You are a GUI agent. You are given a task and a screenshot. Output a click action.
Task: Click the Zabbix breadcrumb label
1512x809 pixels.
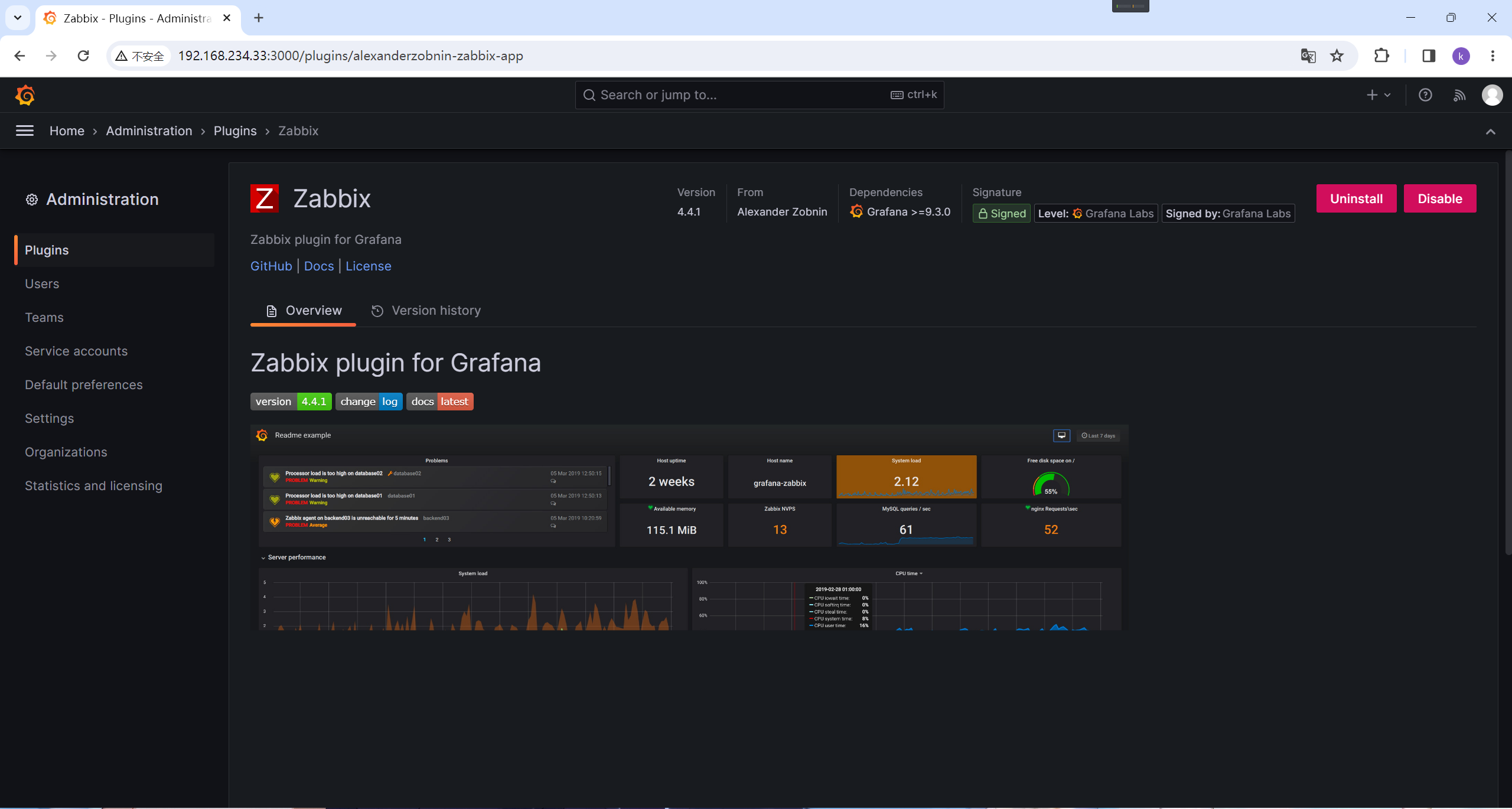[298, 131]
